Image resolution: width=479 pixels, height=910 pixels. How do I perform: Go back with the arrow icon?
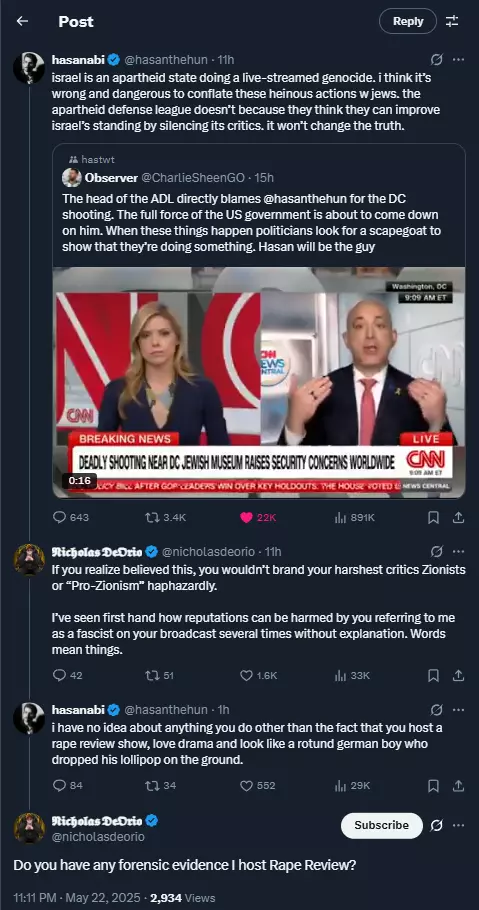pos(22,21)
